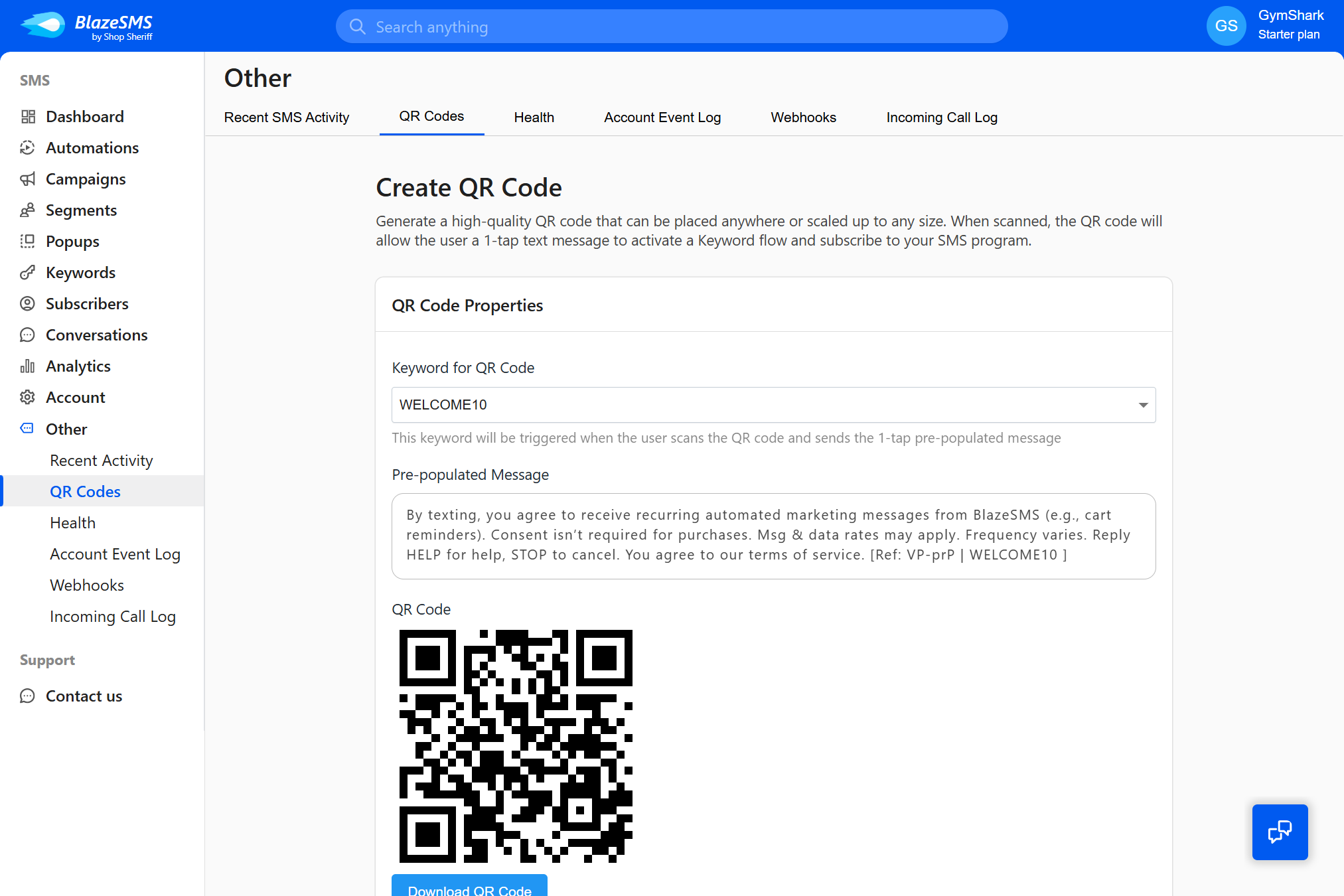Click the Analytics bar chart icon
Image resolution: width=1344 pixels, height=896 pixels.
click(x=28, y=366)
